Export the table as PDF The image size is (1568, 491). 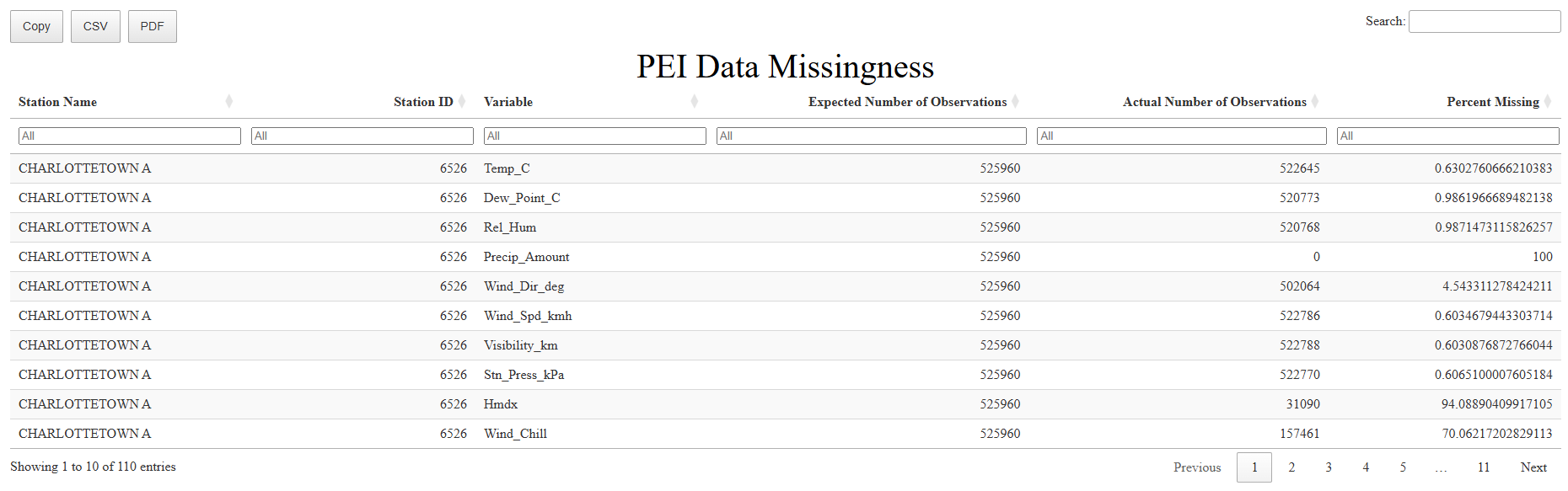point(152,26)
